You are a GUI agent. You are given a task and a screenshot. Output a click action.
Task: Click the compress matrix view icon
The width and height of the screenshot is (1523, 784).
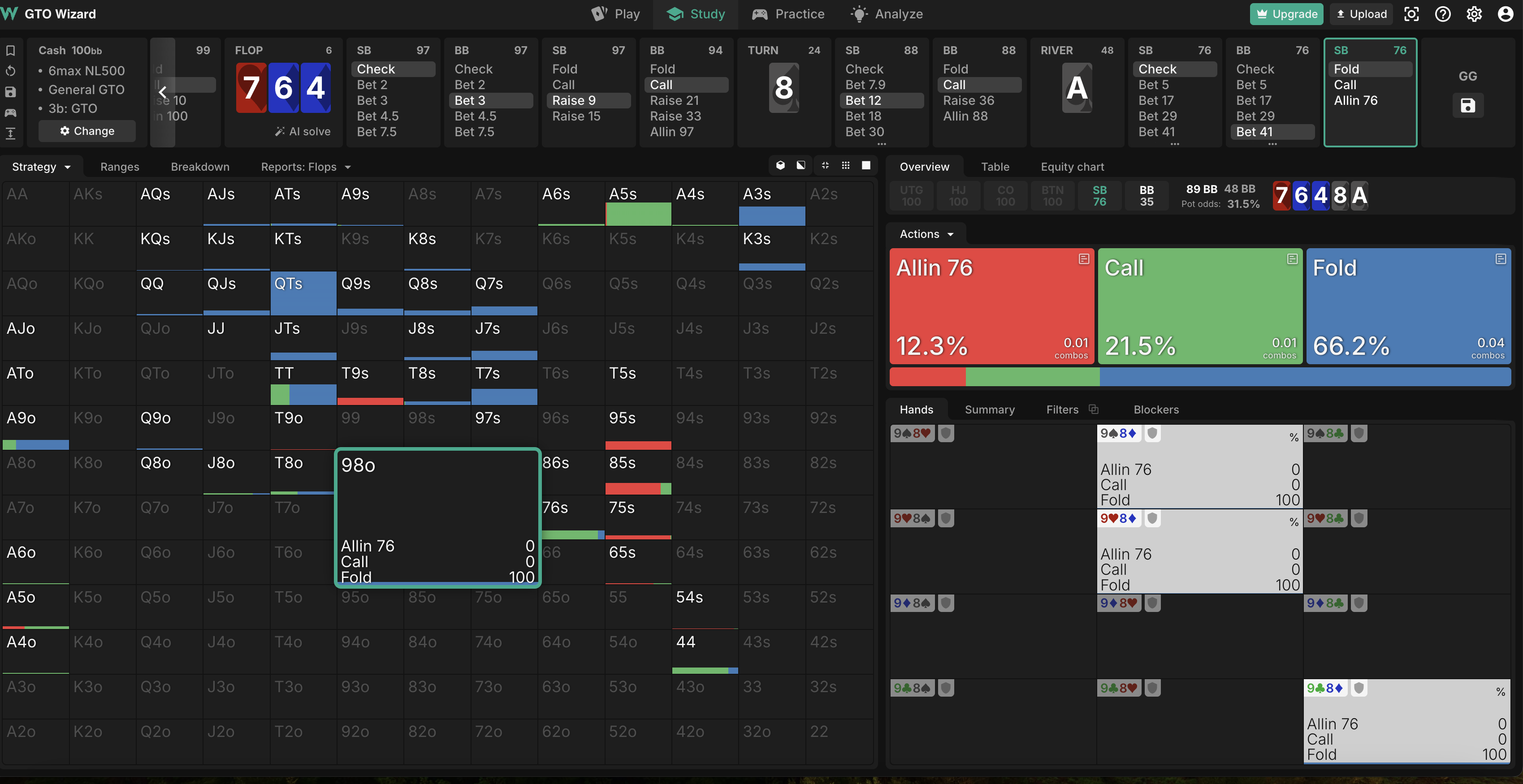(x=825, y=165)
